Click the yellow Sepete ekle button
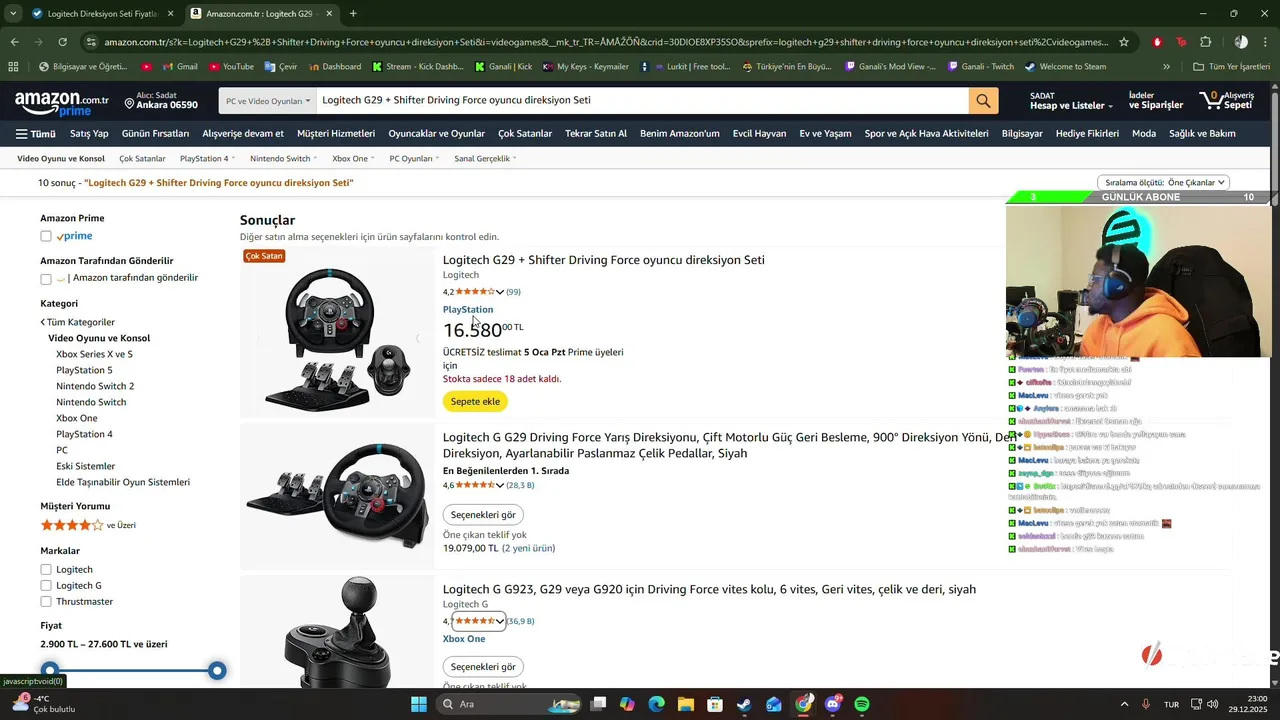Image resolution: width=1280 pixels, height=720 pixels. 475,401
